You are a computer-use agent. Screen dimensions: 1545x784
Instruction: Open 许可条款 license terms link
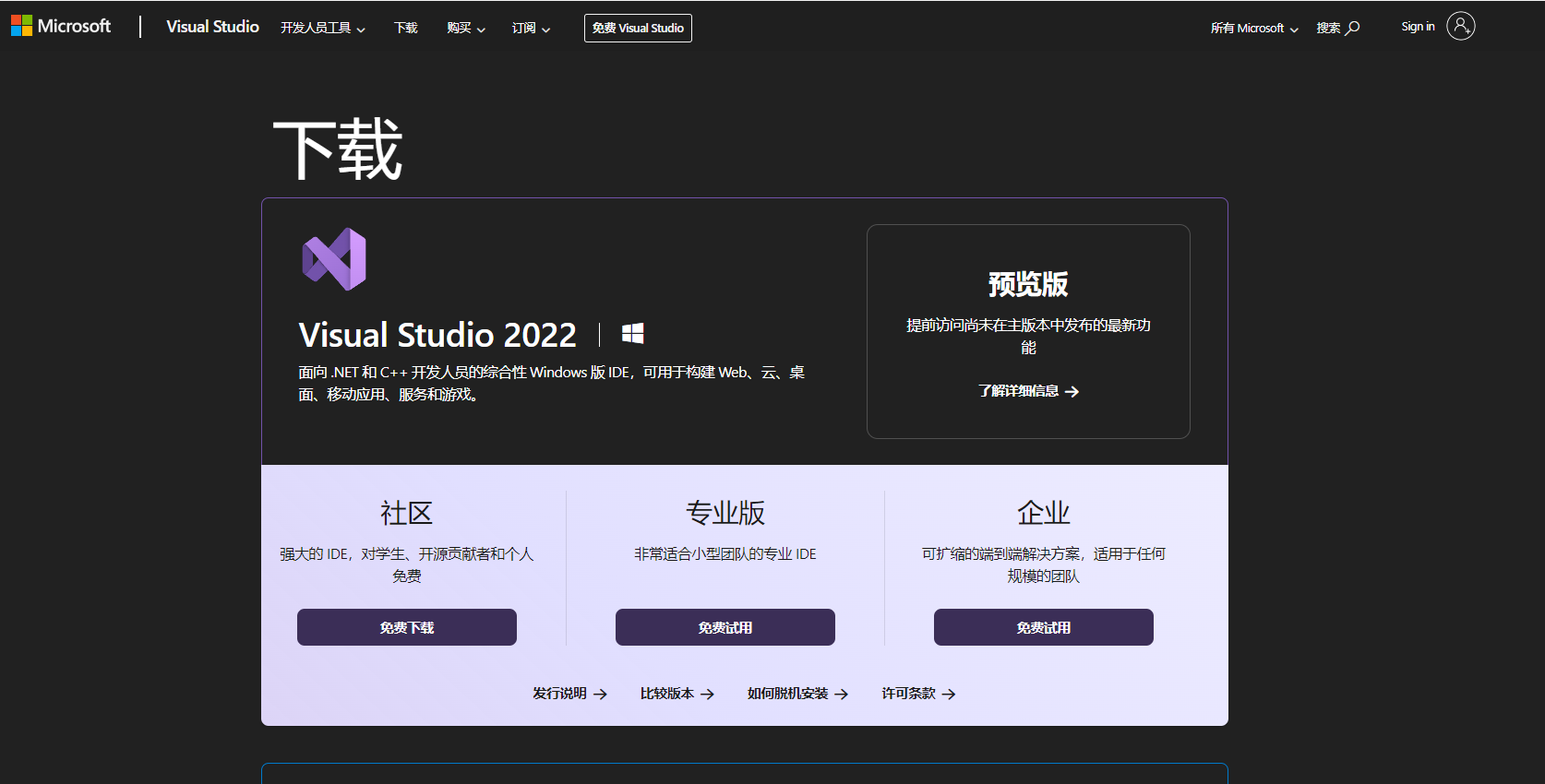click(x=918, y=694)
